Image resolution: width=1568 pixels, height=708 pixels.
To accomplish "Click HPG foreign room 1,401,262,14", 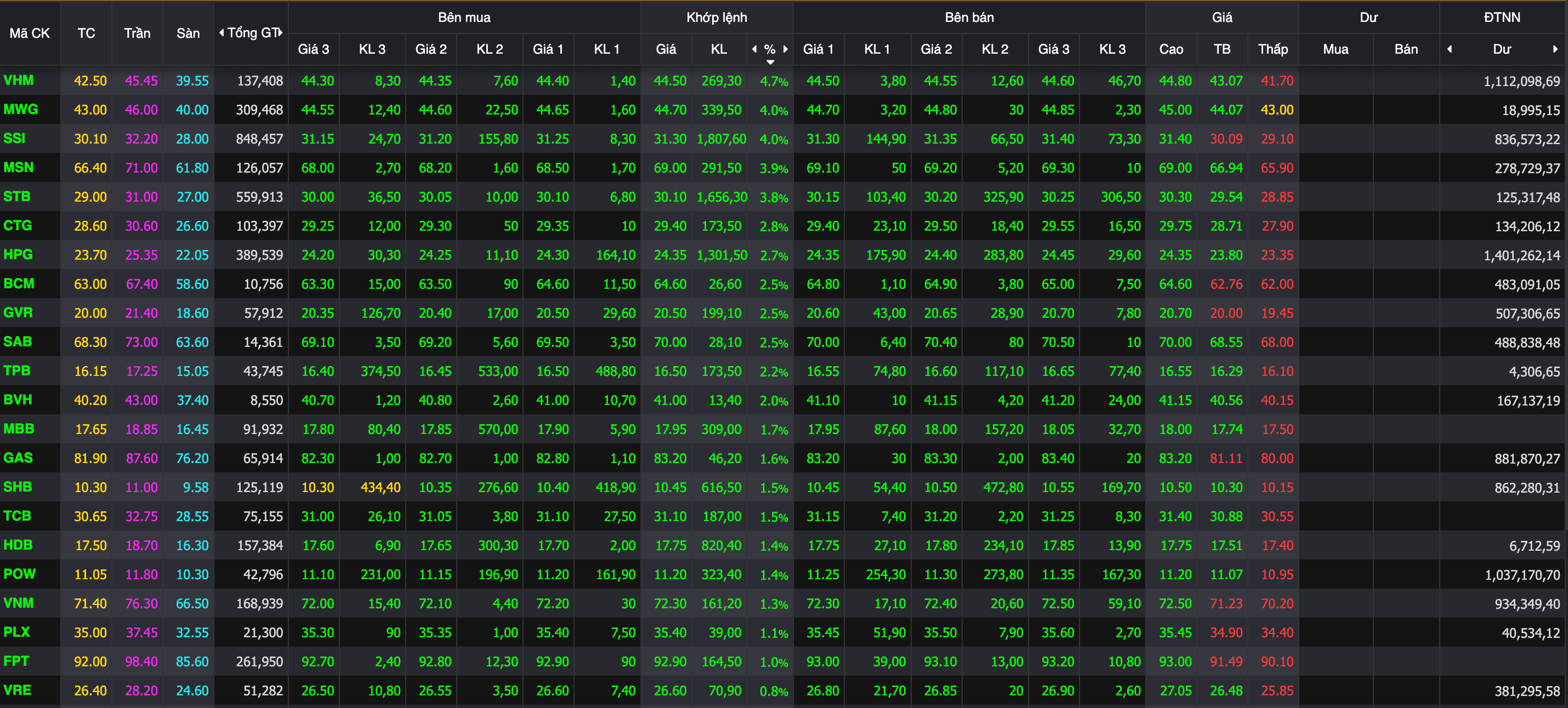I will [x=1522, y=255].
